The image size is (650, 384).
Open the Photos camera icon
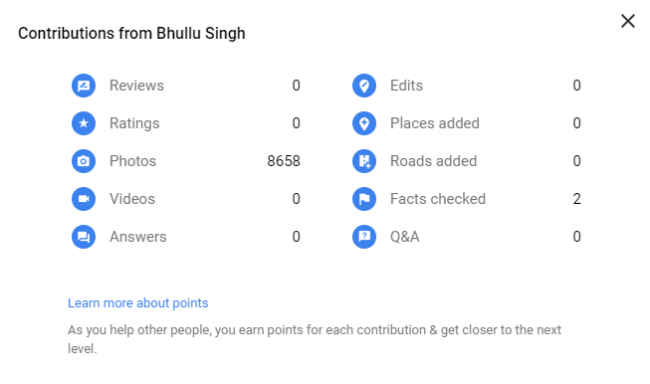(83, 161)
